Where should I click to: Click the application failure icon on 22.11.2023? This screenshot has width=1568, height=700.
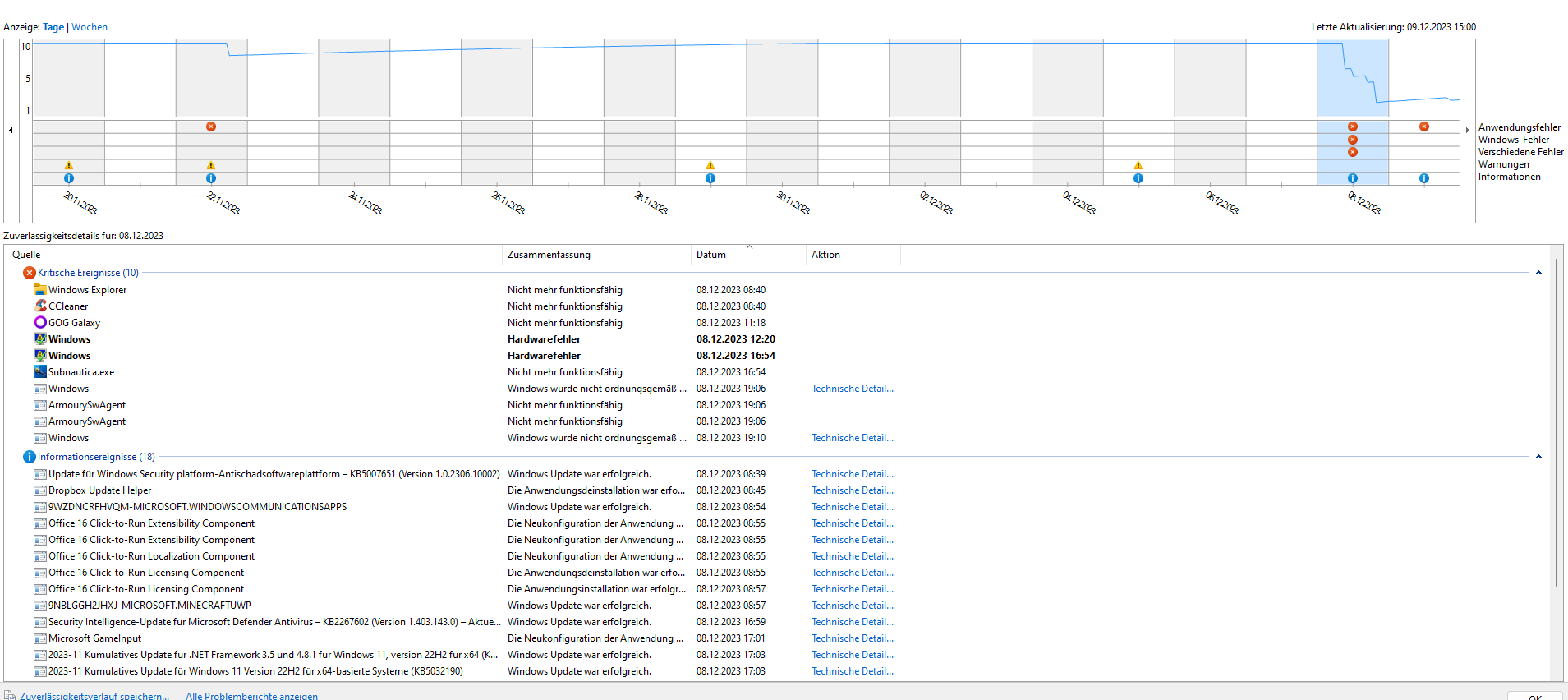pos(211,127)
